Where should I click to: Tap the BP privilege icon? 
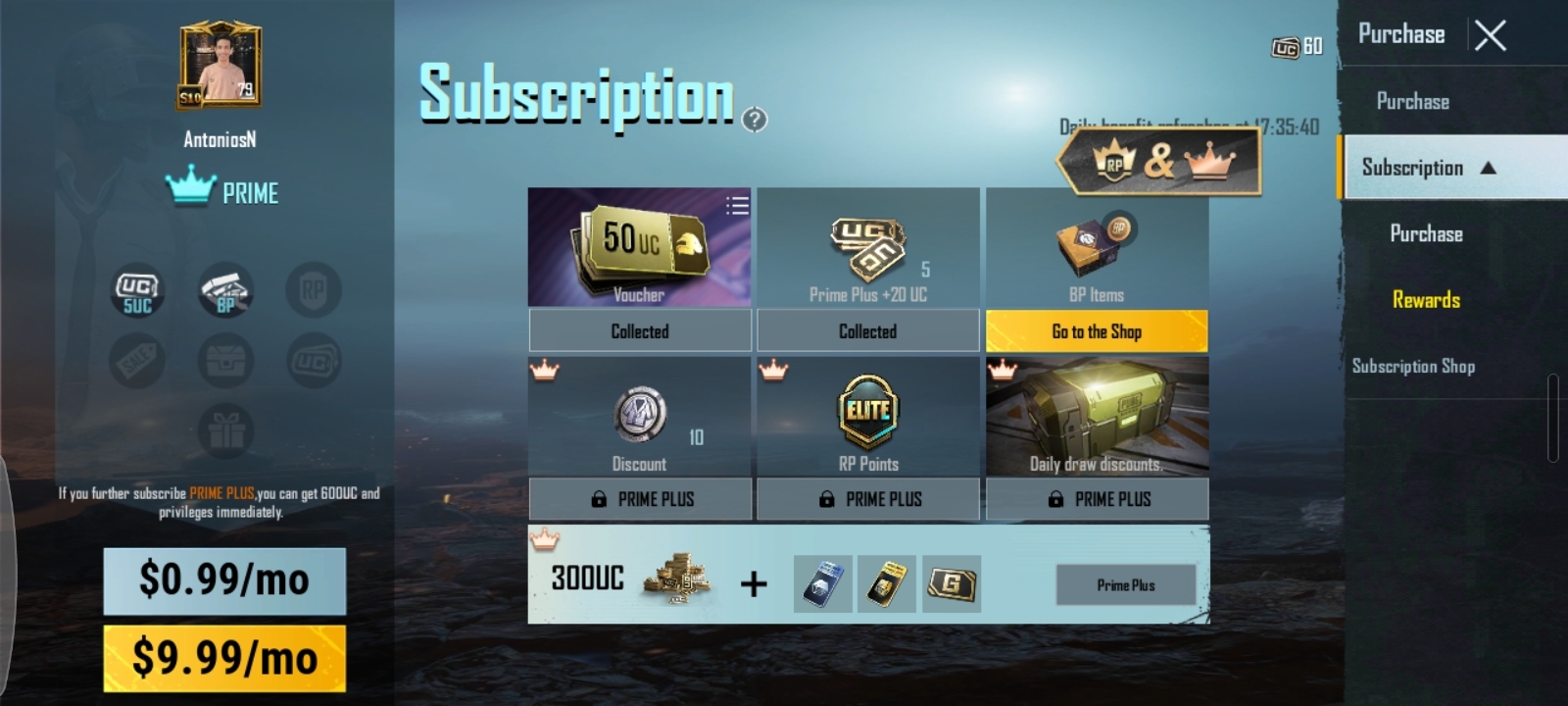tap(225, 290)
